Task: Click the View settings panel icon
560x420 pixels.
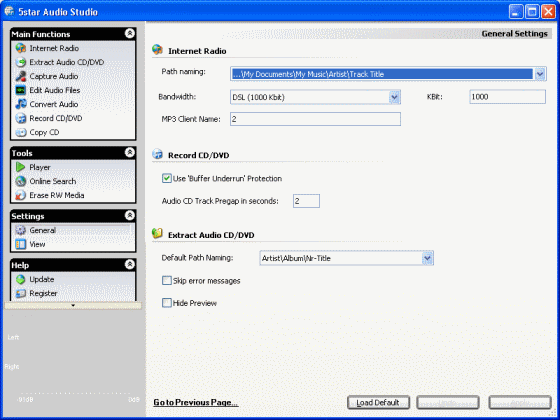Action: point(21,244)
